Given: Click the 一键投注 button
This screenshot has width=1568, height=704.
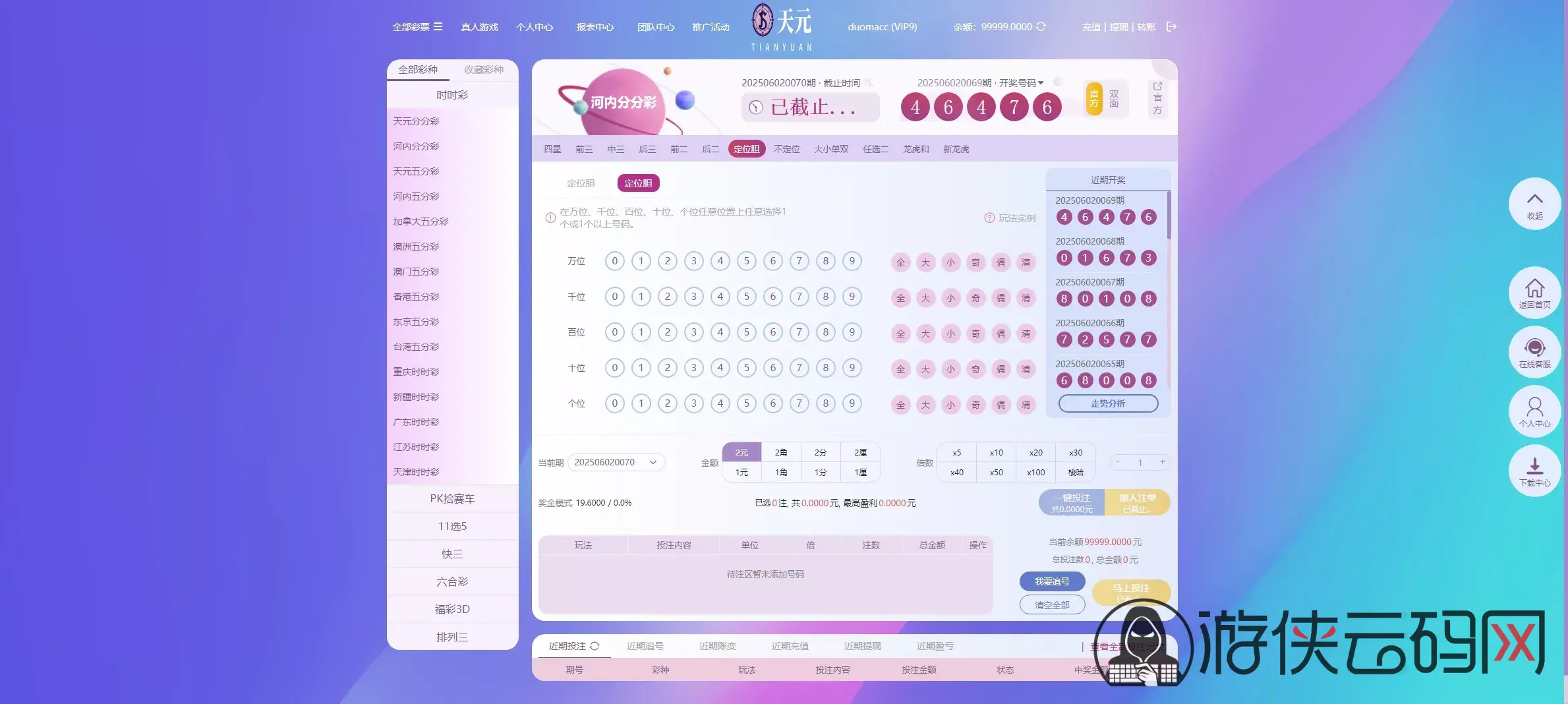Looking at the screenshot, I should [1072, 503].
